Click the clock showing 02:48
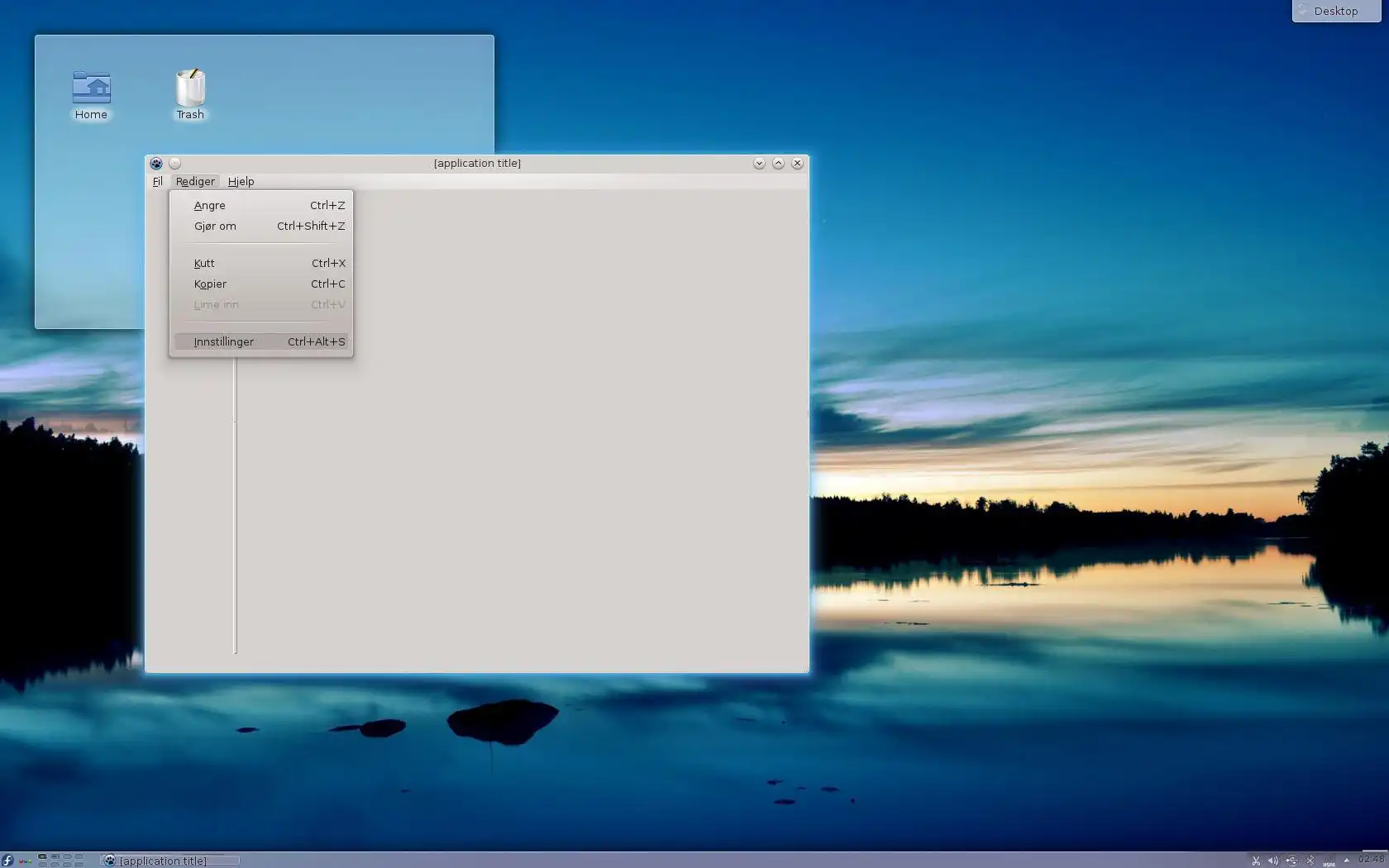1389x868 pixels. pyautogui.click(x=1371, y=860)
